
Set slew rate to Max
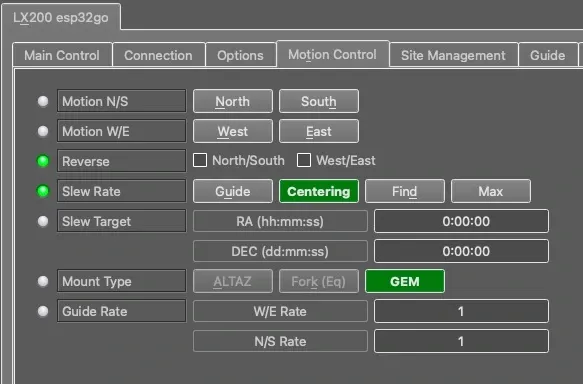click(x=491, y=191)
